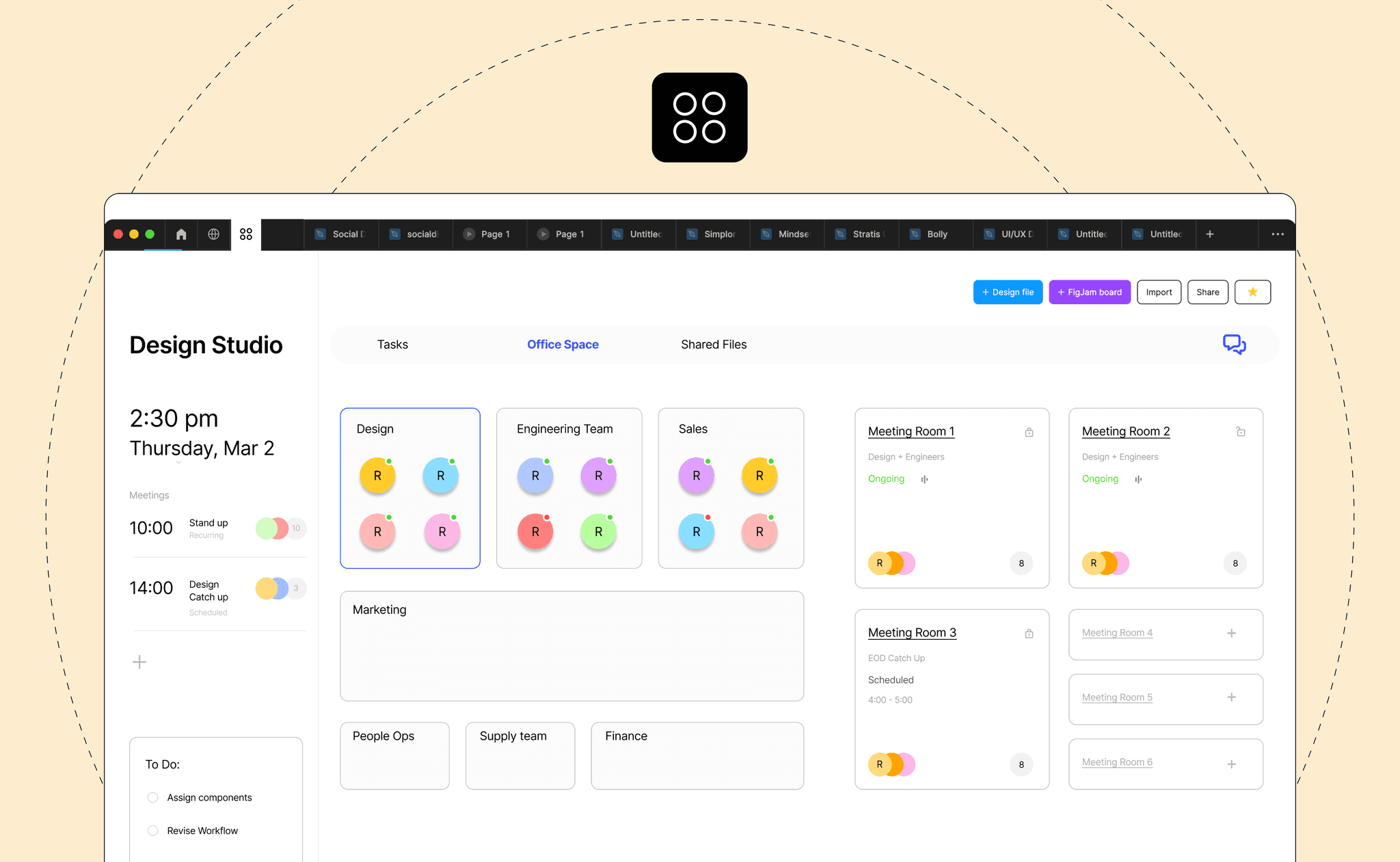Click the blue Design file button
Image resolution: width=1400 pixels, height=862 pixels.
click(1008, 292)
